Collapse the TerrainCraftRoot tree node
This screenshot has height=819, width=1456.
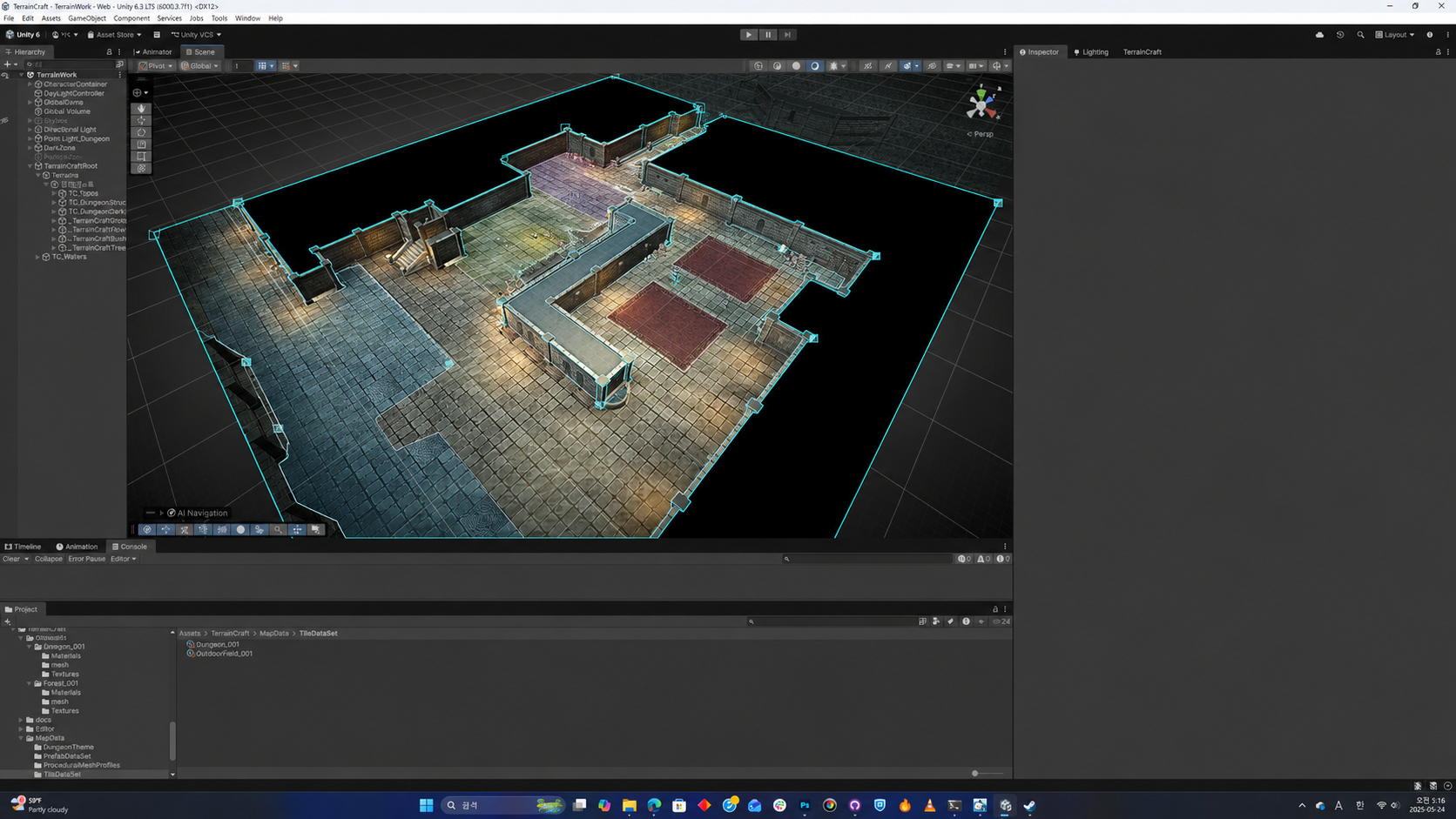[30, 166]
